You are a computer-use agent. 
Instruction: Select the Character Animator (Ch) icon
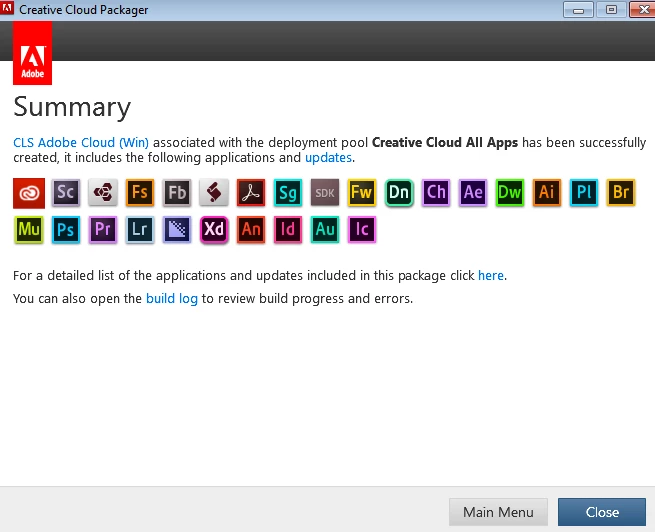[436, 193]
